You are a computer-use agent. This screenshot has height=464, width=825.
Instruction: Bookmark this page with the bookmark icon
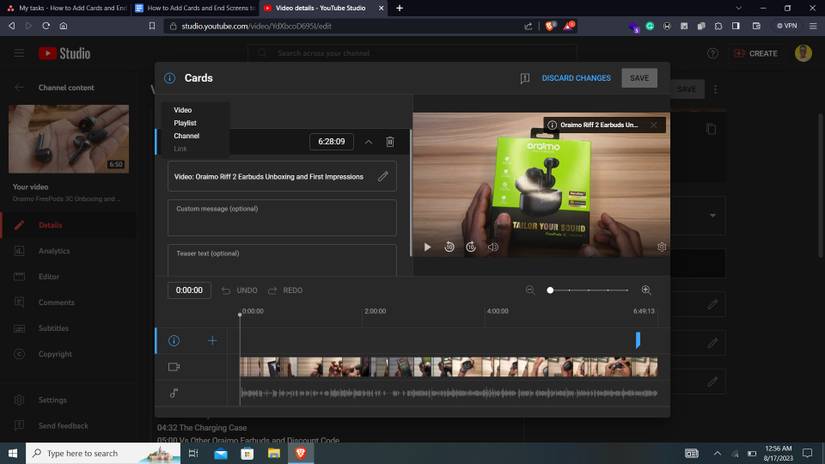[x=152, y=26]
